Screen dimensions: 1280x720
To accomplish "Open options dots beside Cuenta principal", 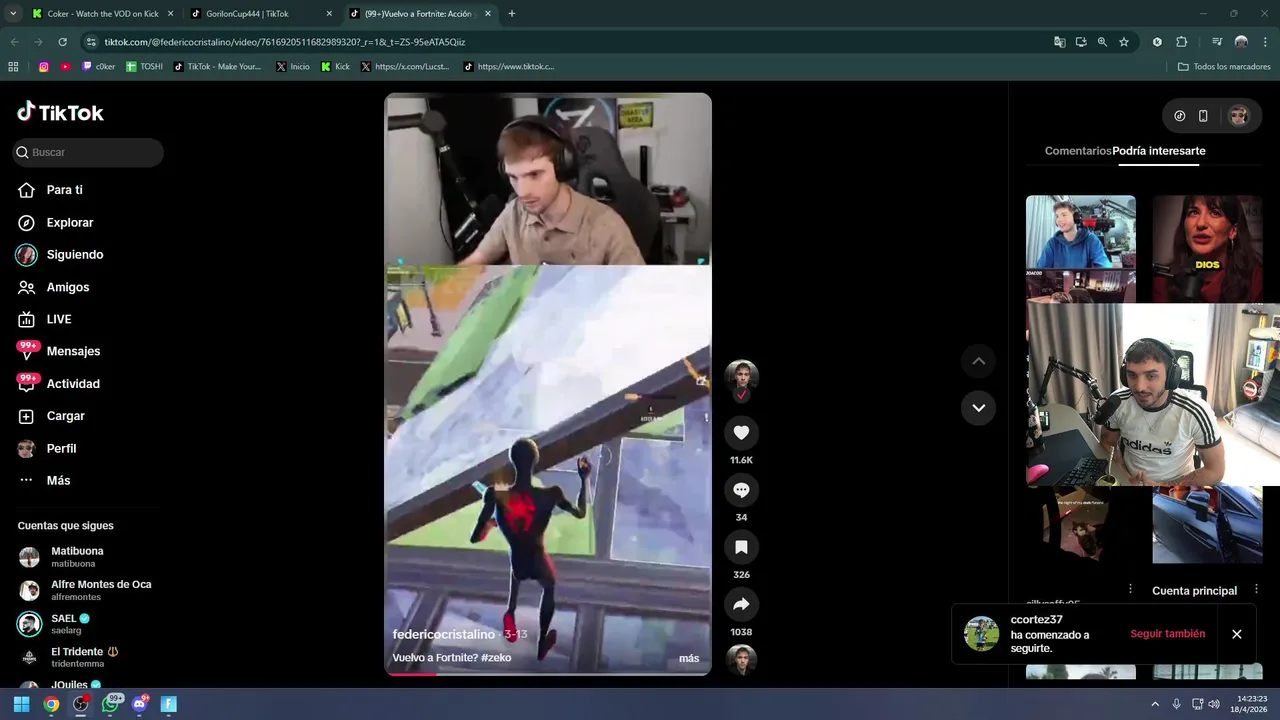I will coord(1256,590).
